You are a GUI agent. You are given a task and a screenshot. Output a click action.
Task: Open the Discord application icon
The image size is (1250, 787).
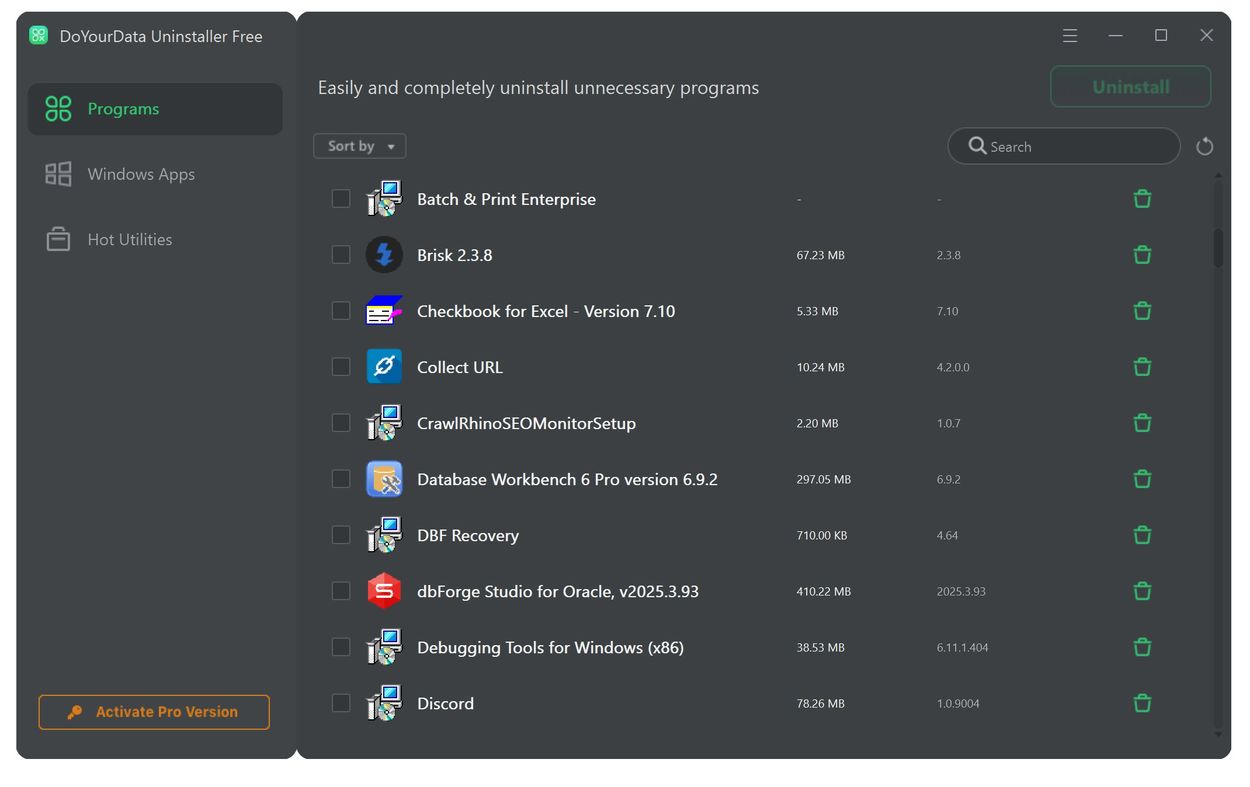click(x=384, y=703)
